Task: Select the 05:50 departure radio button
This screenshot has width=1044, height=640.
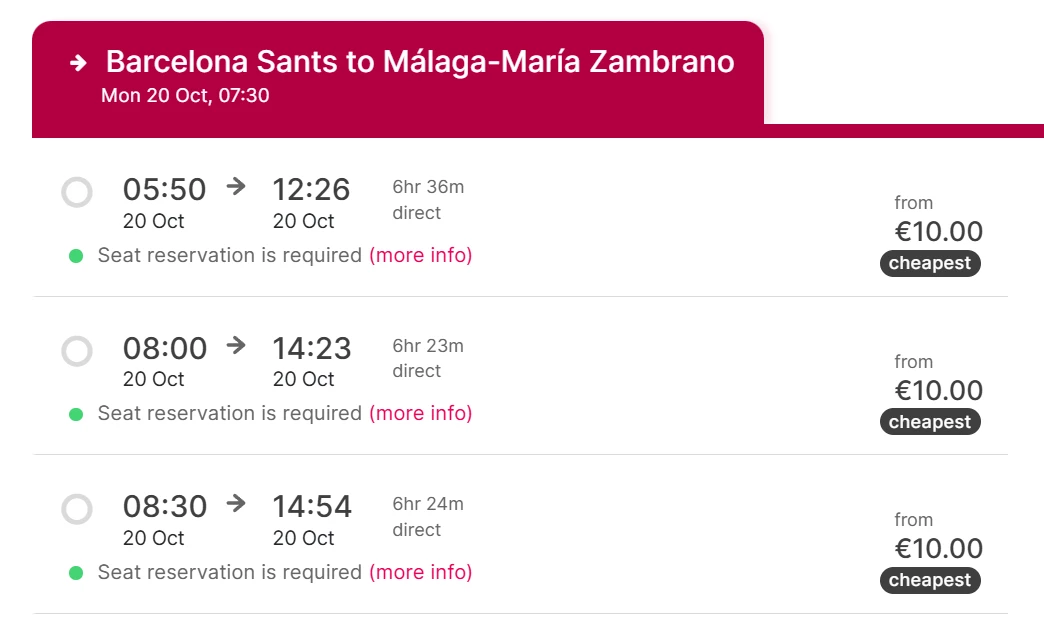Action: [77, 192]
